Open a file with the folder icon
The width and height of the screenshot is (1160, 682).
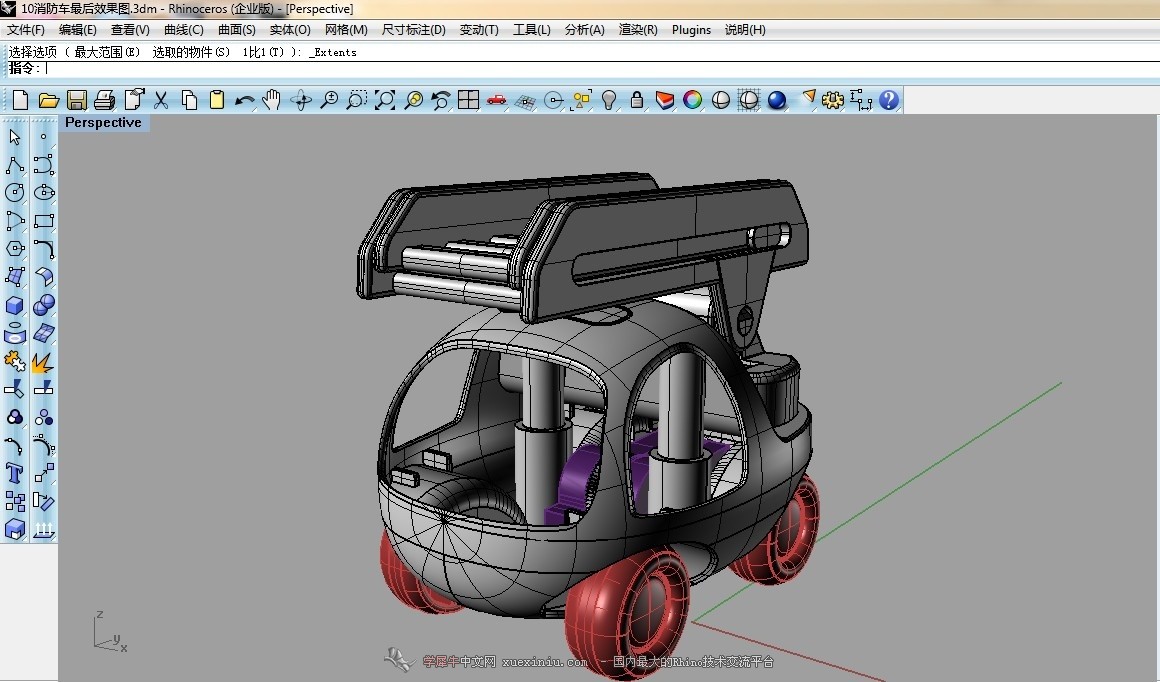[x=49, y=100]
